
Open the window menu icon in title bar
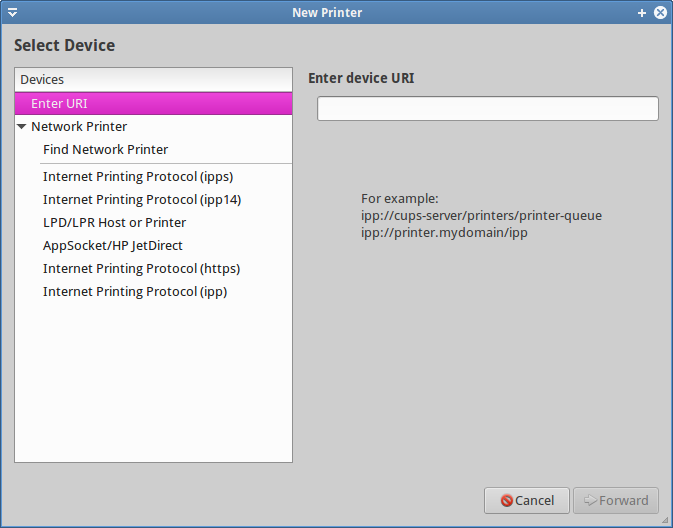(12, 13)
